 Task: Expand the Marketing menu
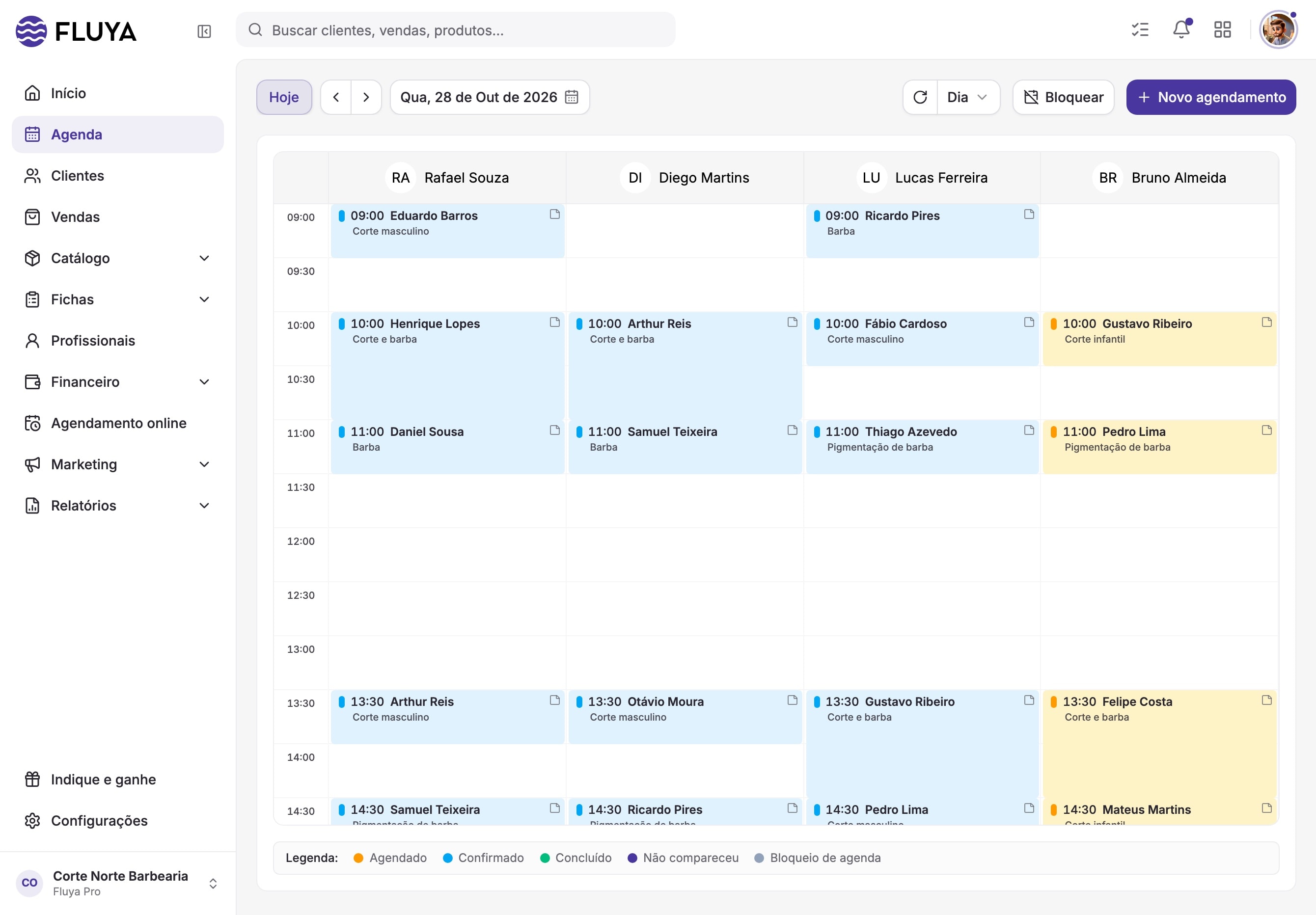(x=117, y=465)
